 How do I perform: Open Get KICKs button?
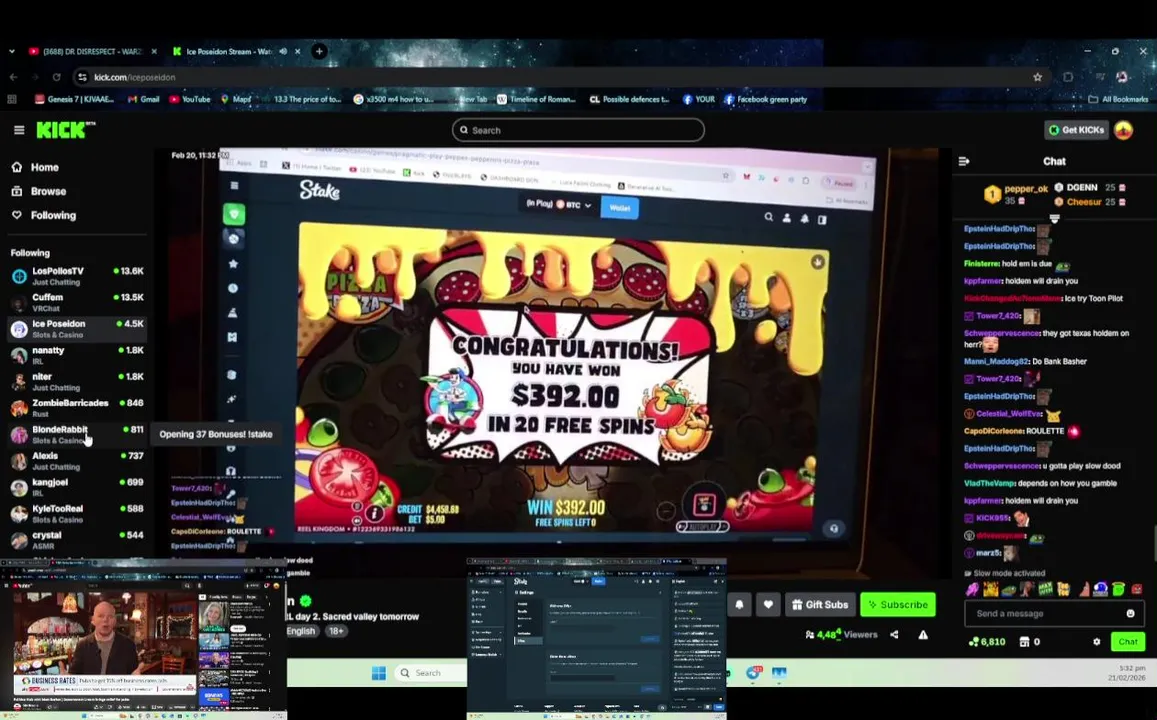click(1077, 130)
